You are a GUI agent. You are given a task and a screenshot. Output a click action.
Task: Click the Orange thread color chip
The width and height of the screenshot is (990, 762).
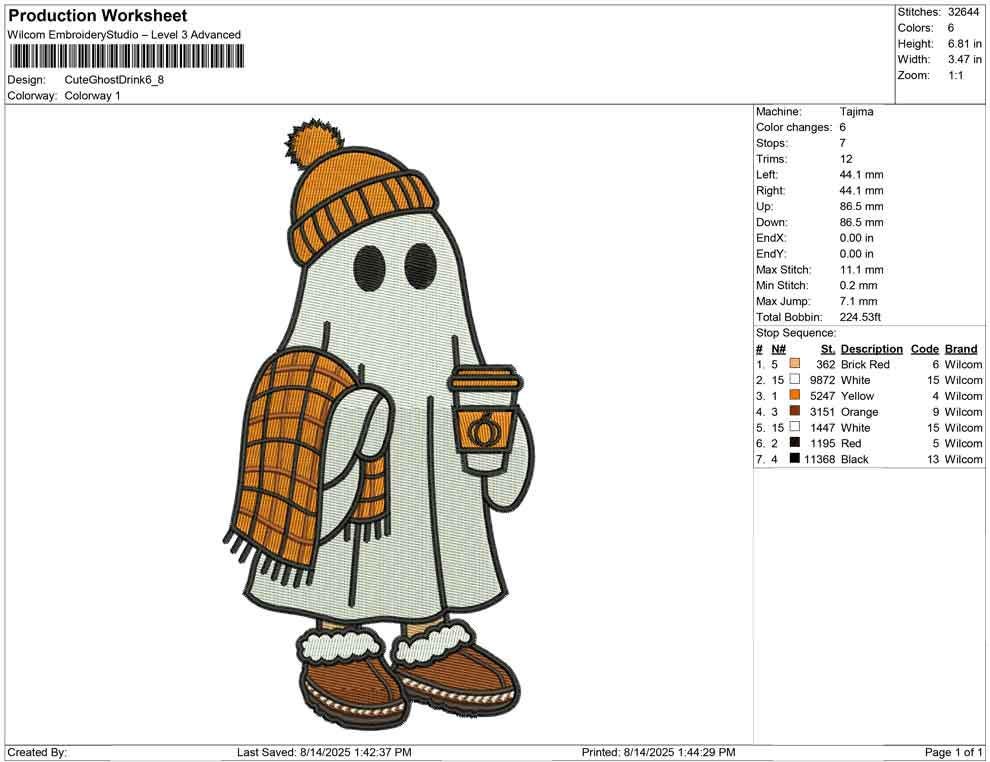[x=795, y=411]
